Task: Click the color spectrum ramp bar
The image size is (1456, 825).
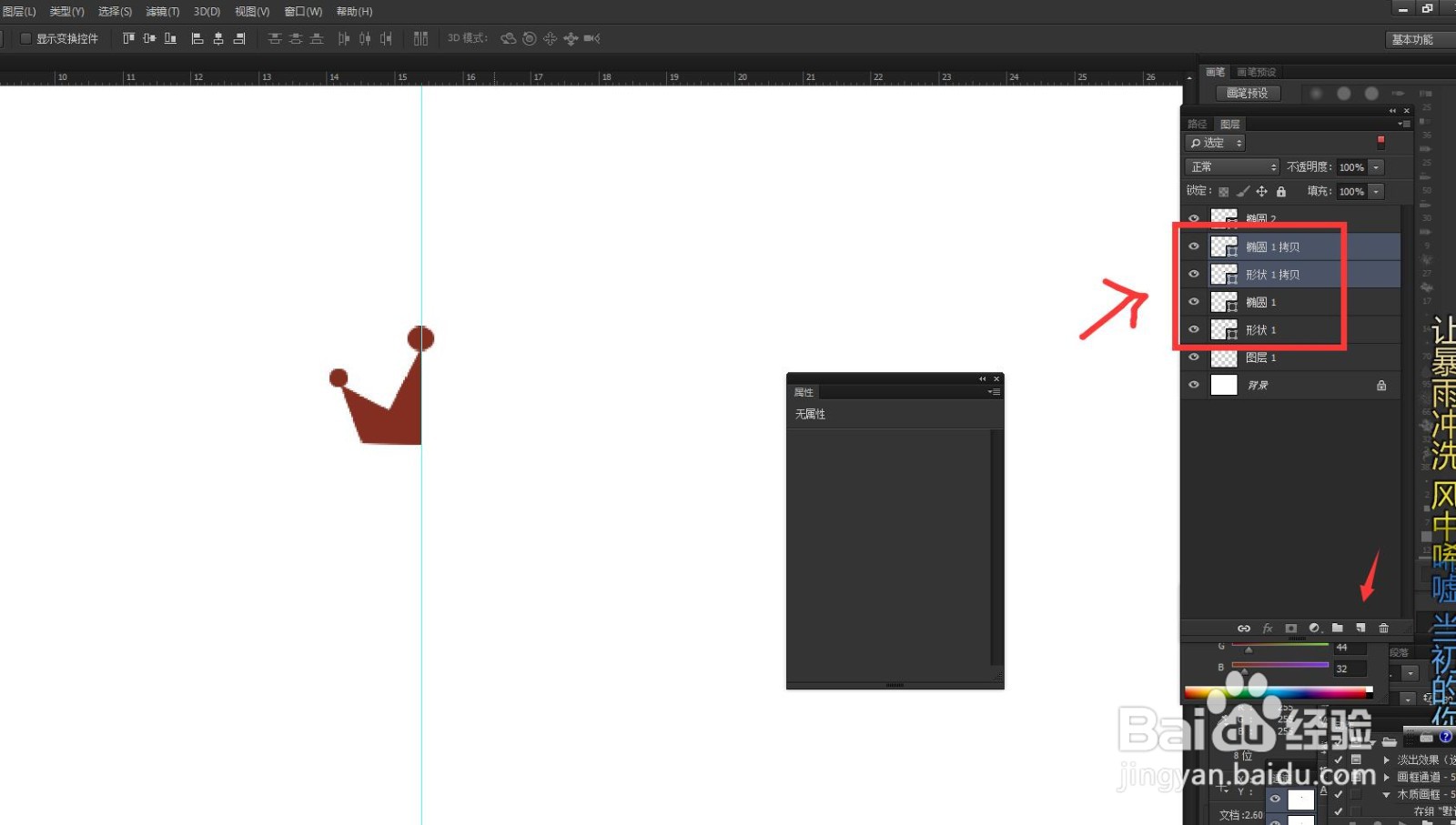Action: coord(1279,693)
